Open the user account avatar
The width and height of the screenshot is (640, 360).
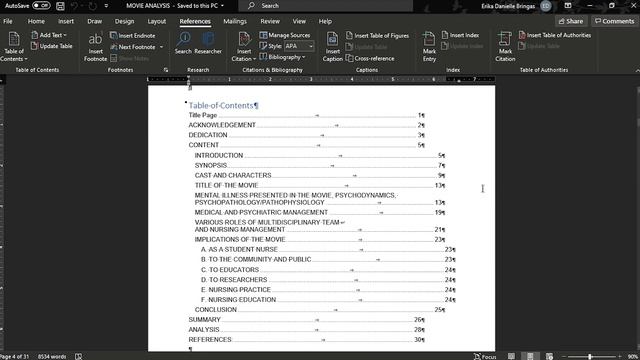click(546, 6)
